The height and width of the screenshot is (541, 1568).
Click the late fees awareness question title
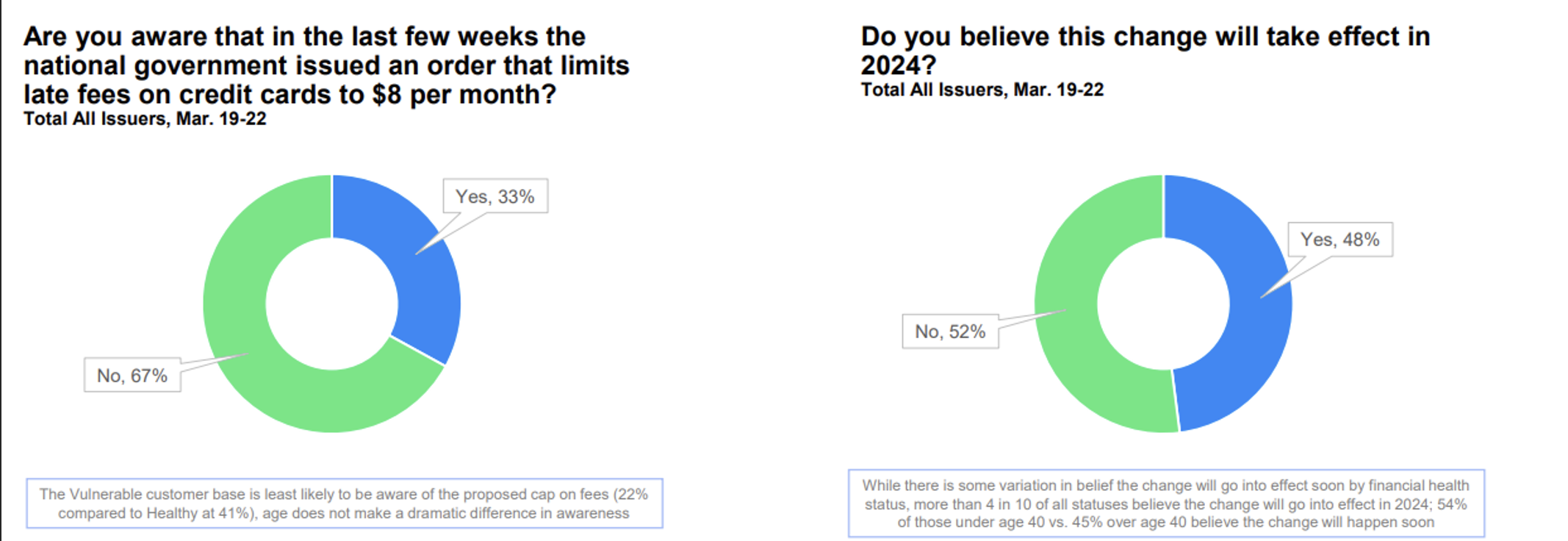coord(326,65)
